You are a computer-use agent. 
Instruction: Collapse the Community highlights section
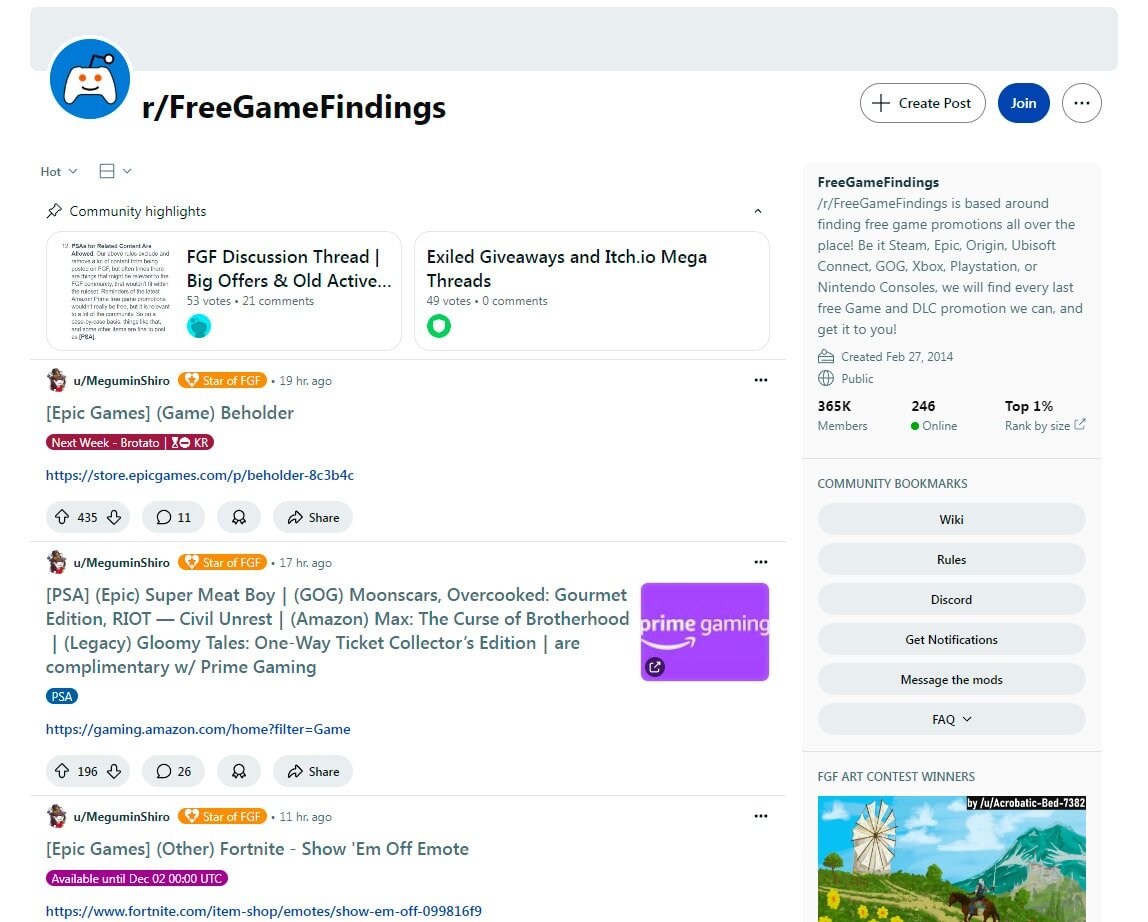(x=757, y=211)
